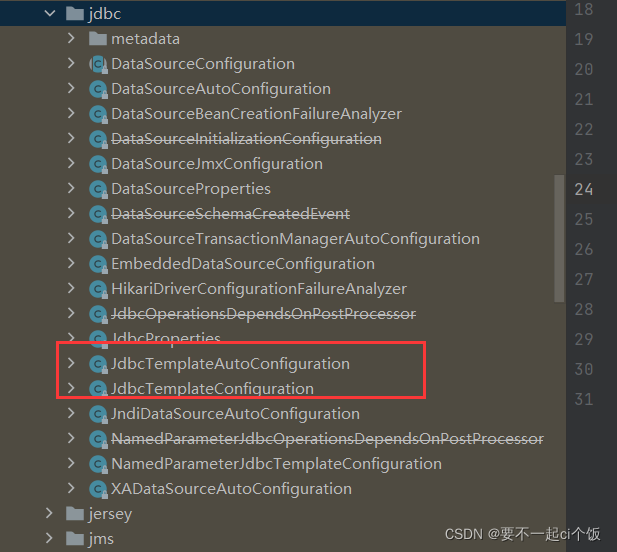Image resolution: width=617 pixels, height=552 pixels.
Task: Select the JdbcTemplateAutoConfiguration class name
Action: coord(231,364)
